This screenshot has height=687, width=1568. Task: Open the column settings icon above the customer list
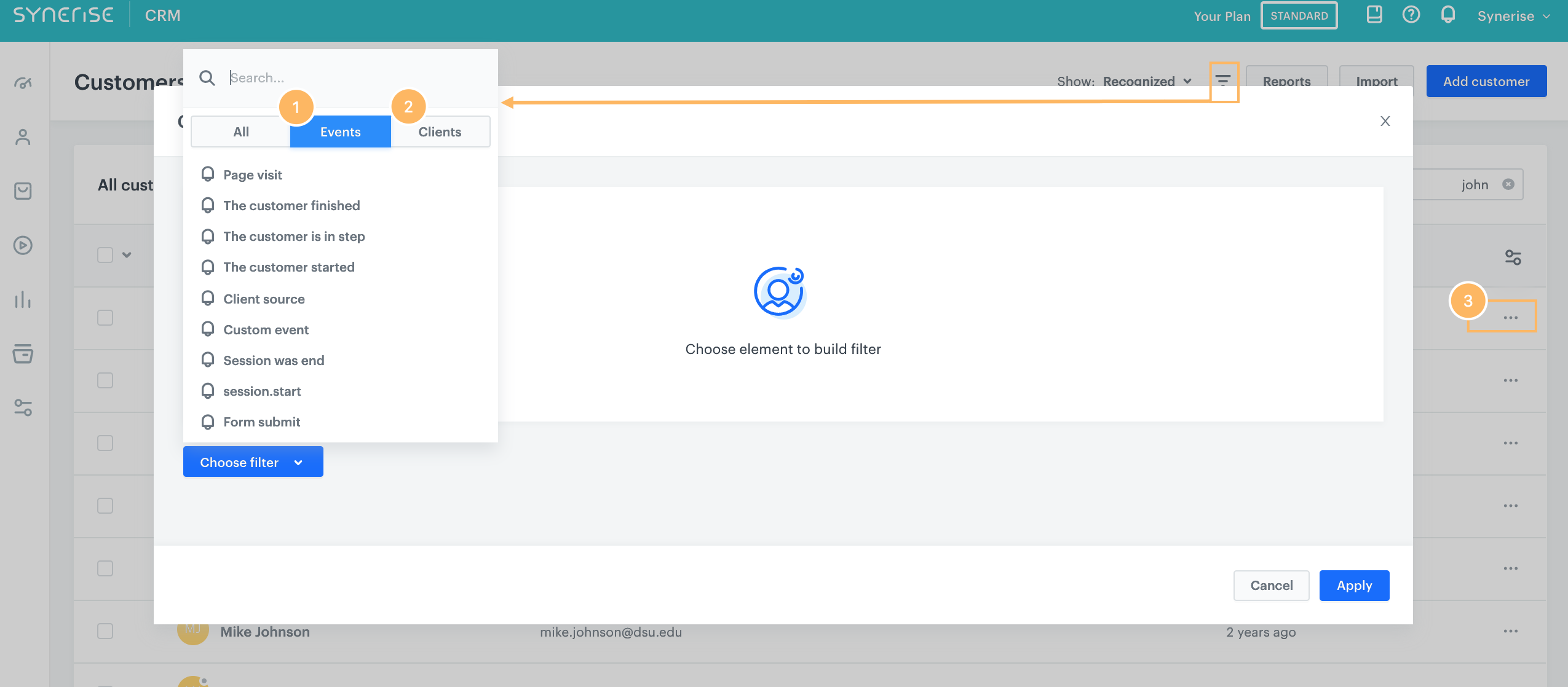click(x=1512, y=257)
